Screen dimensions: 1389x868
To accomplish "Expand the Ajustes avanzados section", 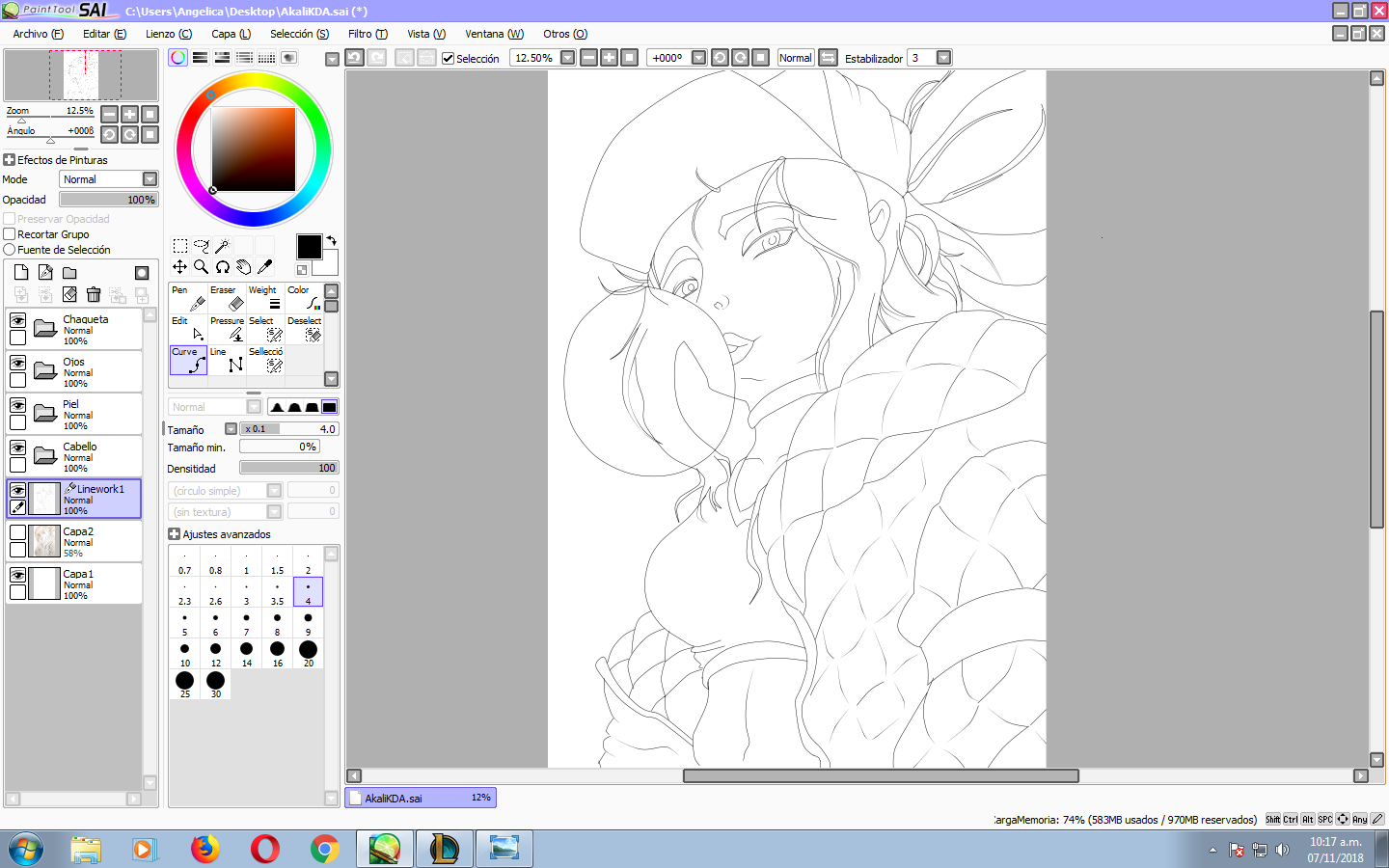I will pos(175,534).
